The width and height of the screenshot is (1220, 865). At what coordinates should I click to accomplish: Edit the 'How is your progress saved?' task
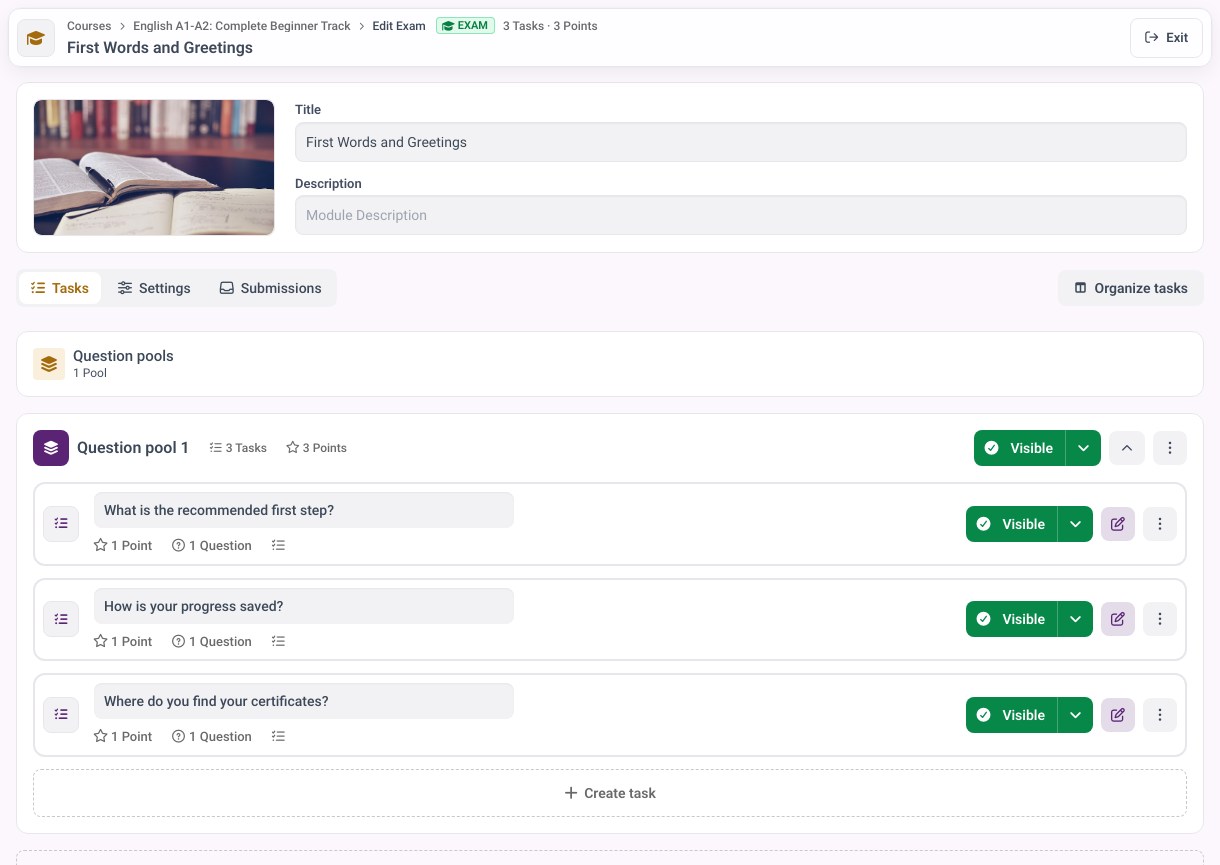[1118, 619]
